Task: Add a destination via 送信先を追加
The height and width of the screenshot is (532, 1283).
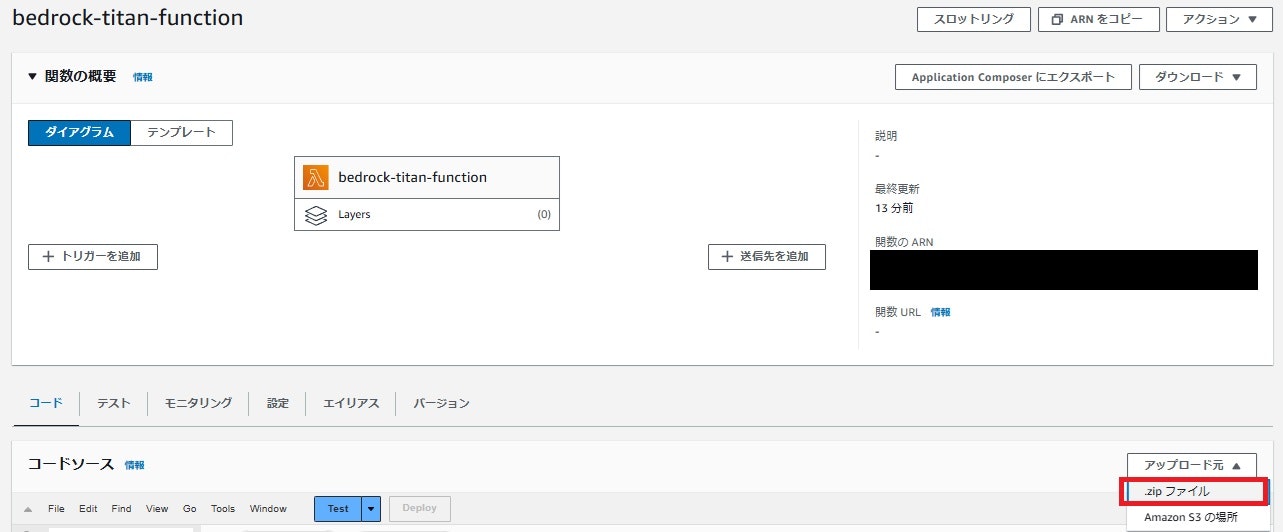Action: coord(767,257)
